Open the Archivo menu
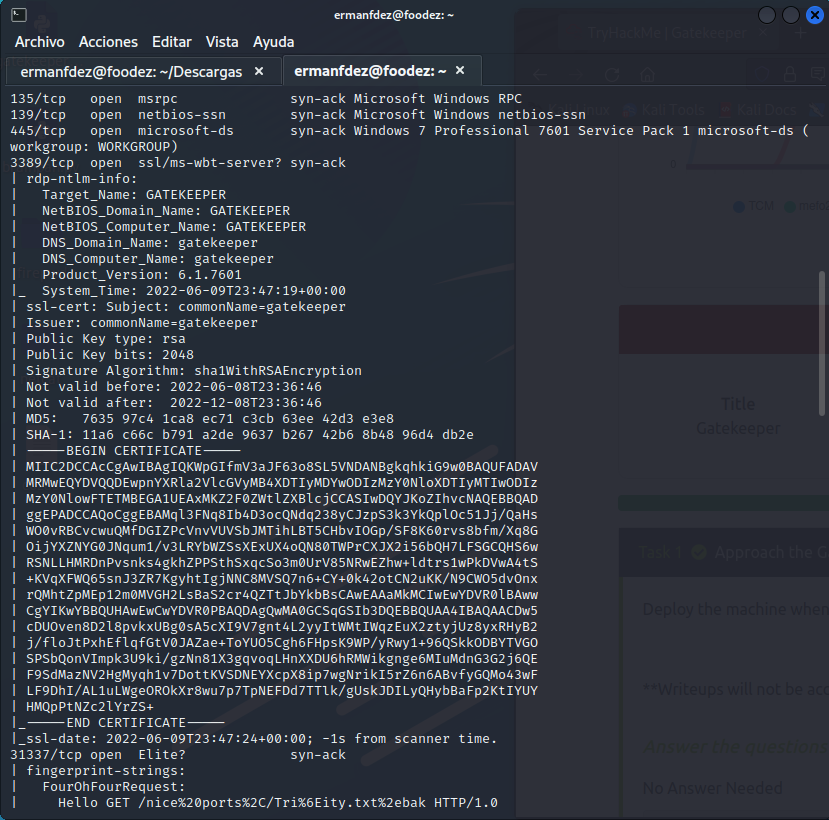Viewport: 829px width, 820px height. click(x=39, y=42)
